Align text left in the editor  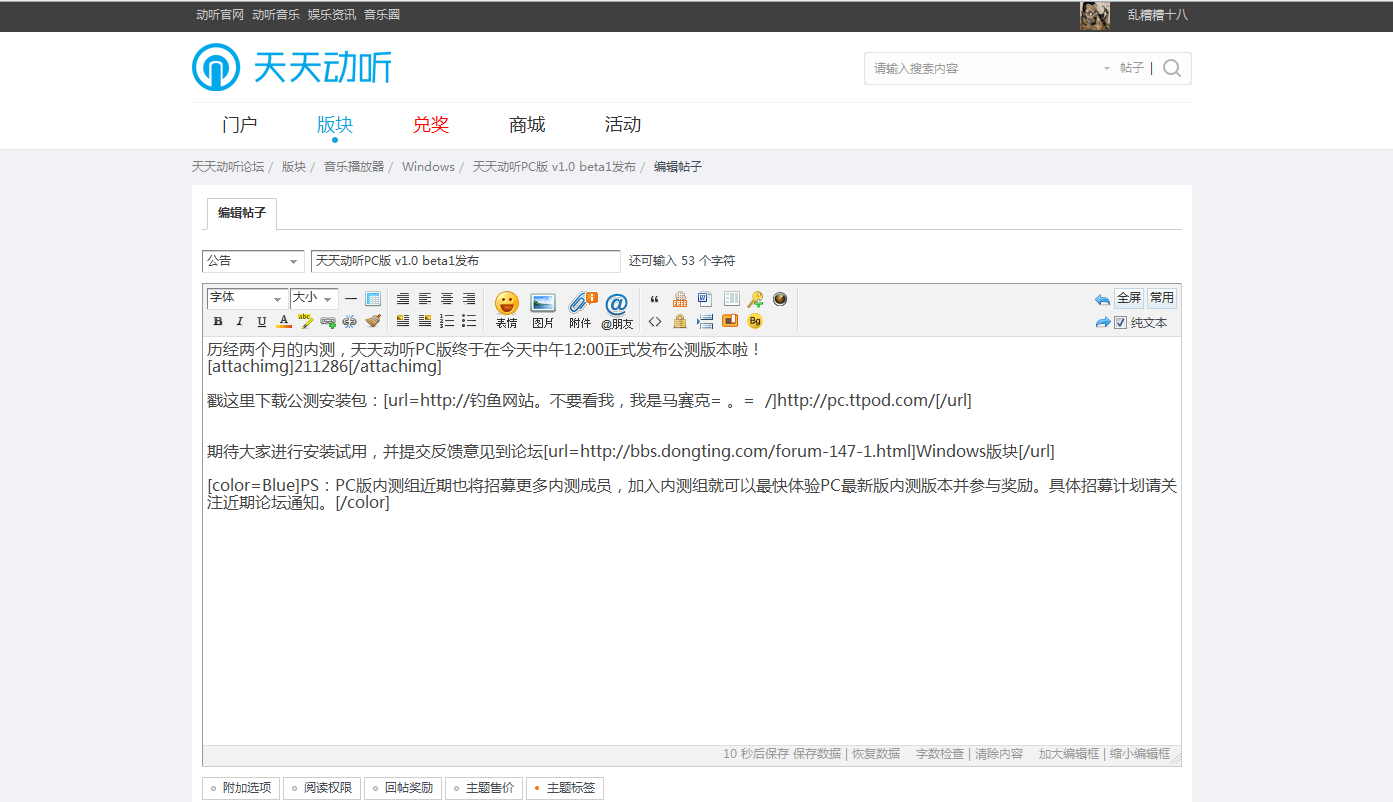pyautogui.click(x=425, y=299)
